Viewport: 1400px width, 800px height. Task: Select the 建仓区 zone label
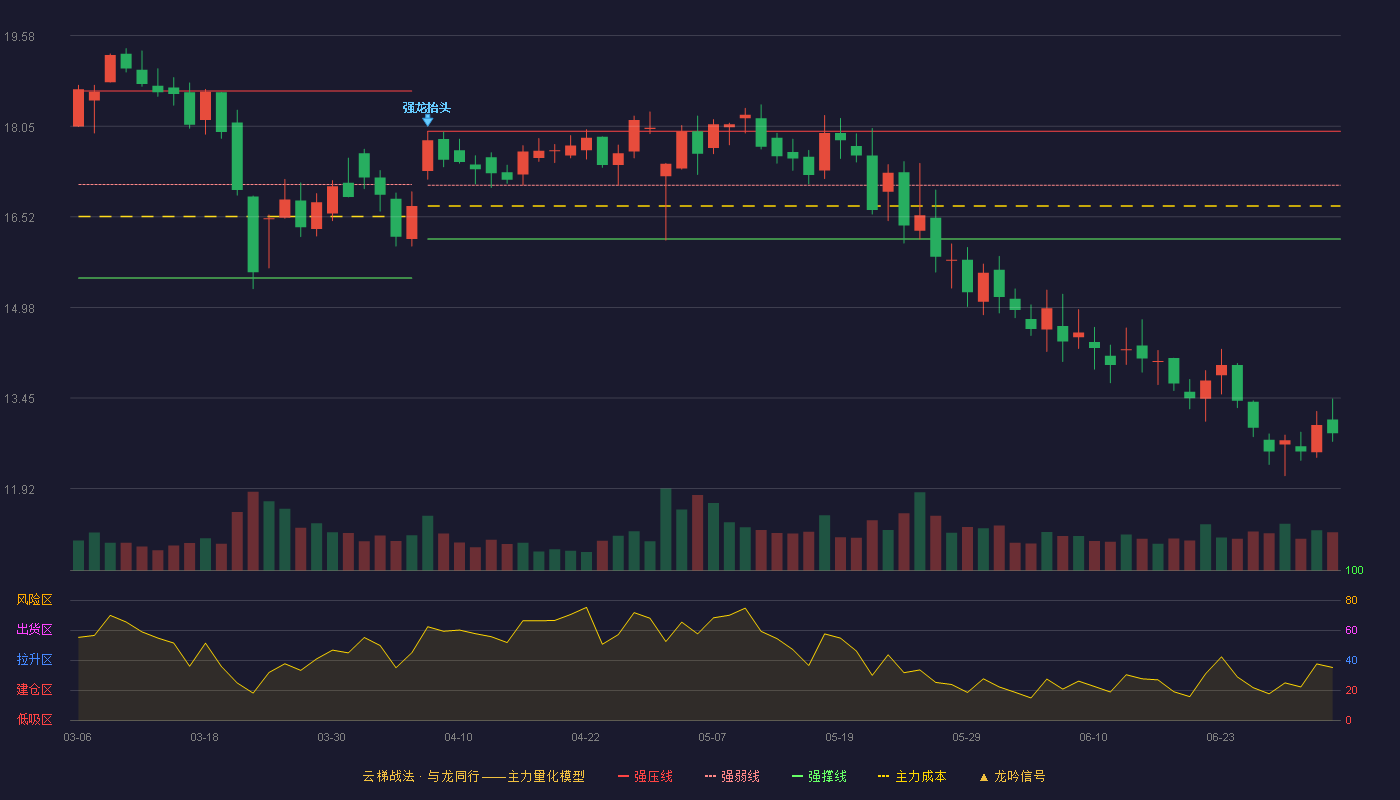(34, 690)
